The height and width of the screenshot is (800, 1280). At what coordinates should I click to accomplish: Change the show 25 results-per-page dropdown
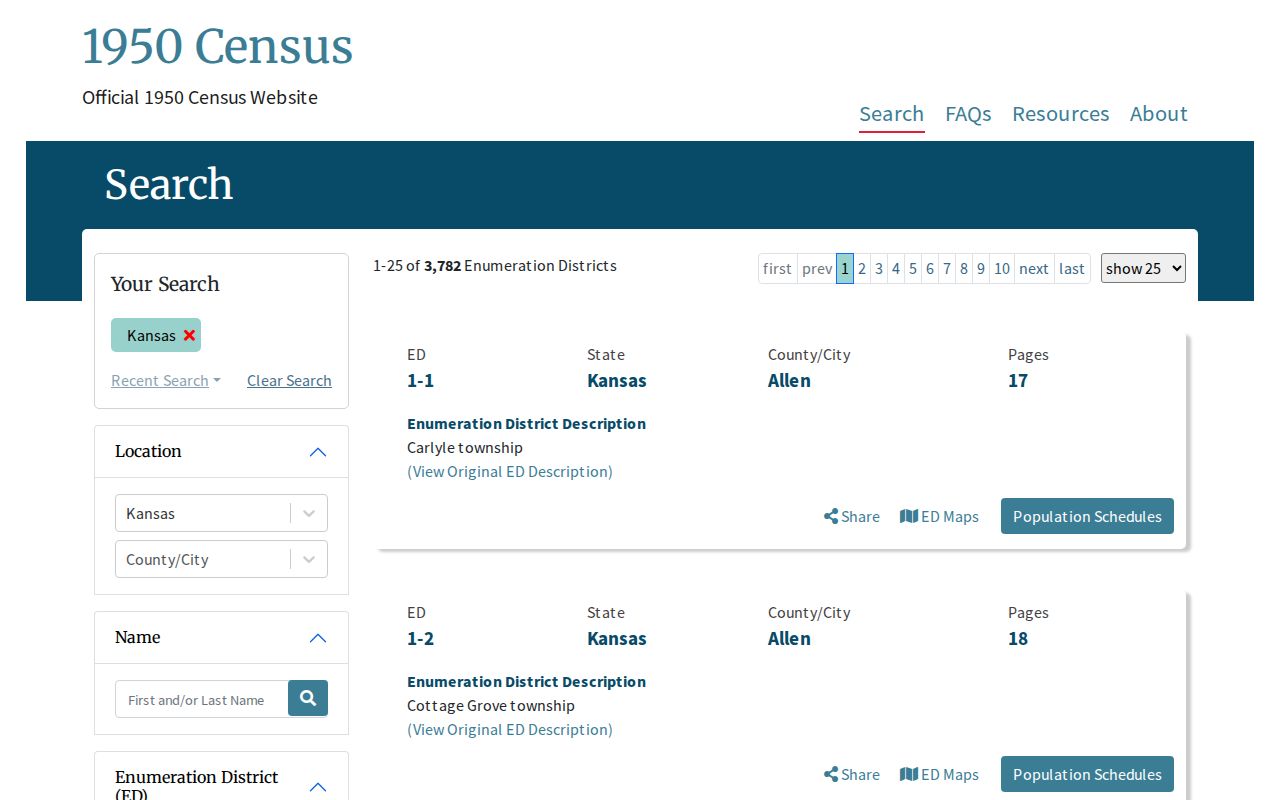[1143, 268]
